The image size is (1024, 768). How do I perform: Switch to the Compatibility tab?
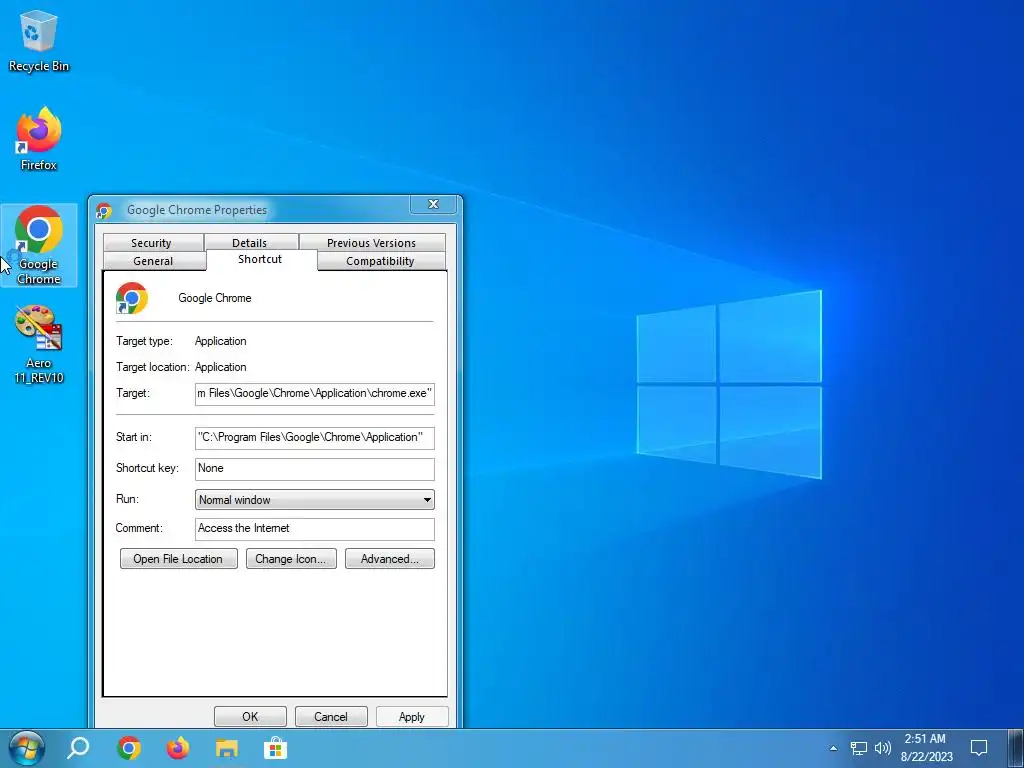tap(380, 261)
